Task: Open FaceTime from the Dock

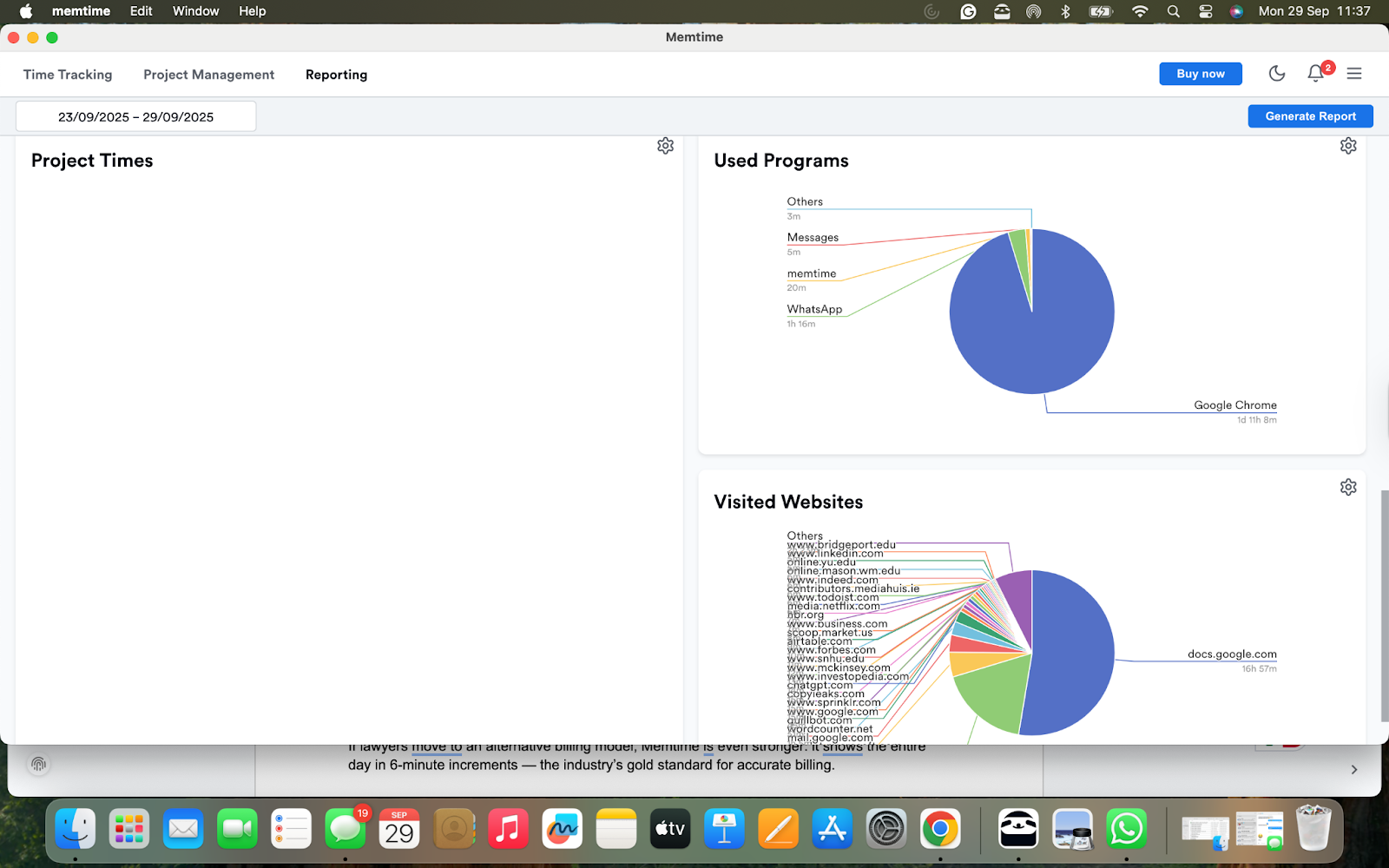Action: [237, 829]
